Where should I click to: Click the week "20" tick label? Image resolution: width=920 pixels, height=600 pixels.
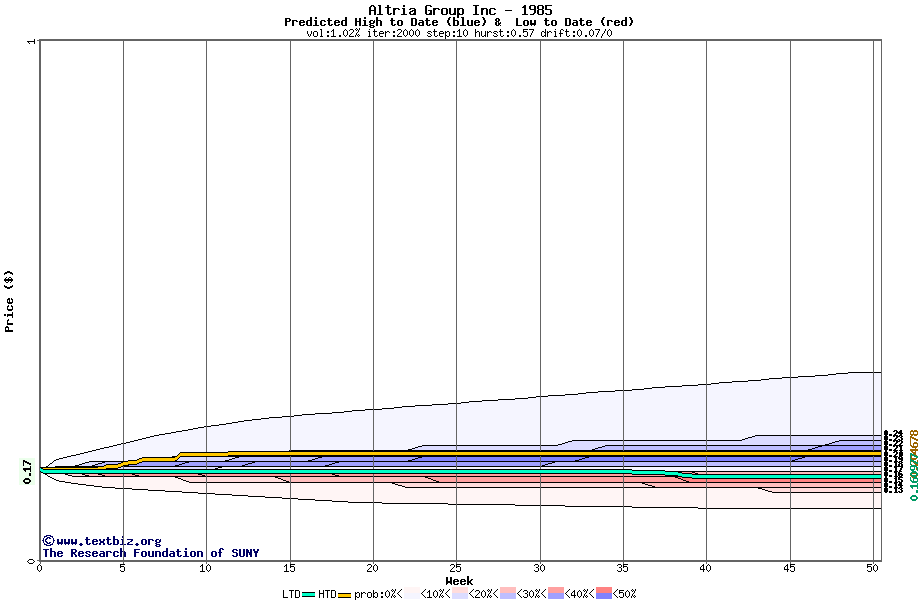click(373, 568)
